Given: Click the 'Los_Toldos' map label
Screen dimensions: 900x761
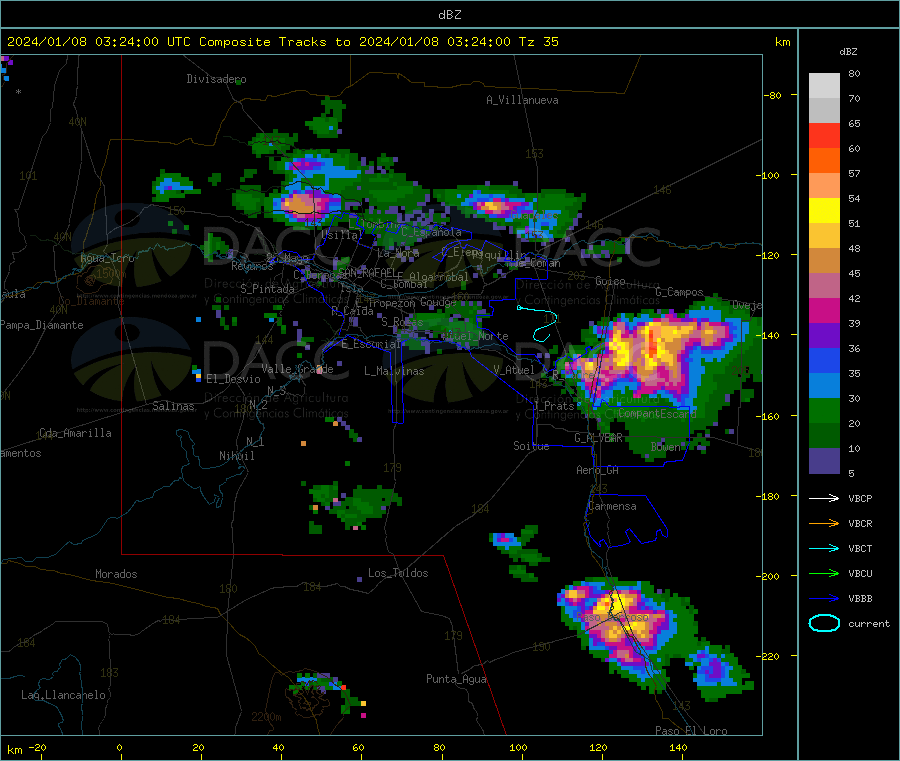Looking at the screenshot, I should (398, 573).
